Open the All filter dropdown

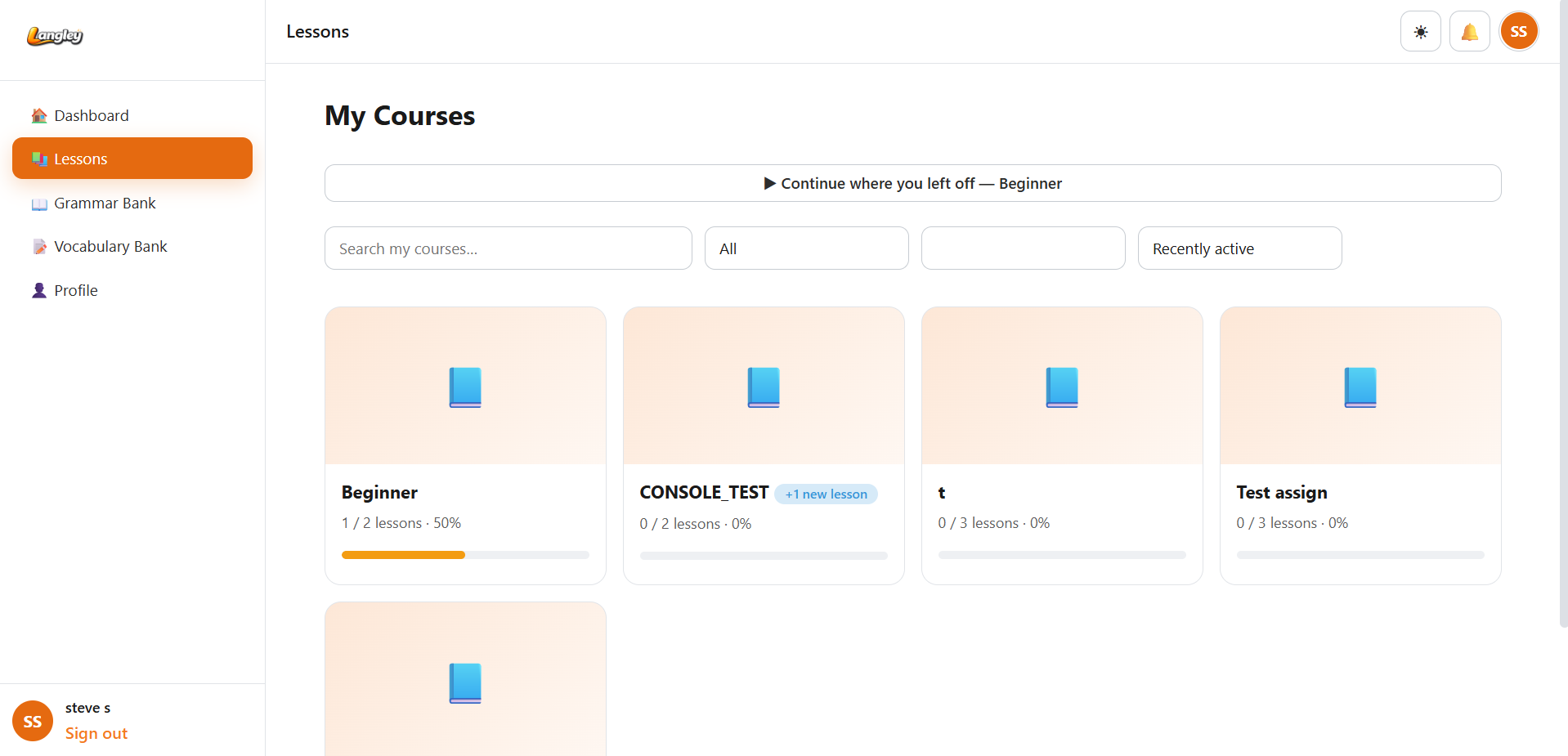[x=807, y=248]
